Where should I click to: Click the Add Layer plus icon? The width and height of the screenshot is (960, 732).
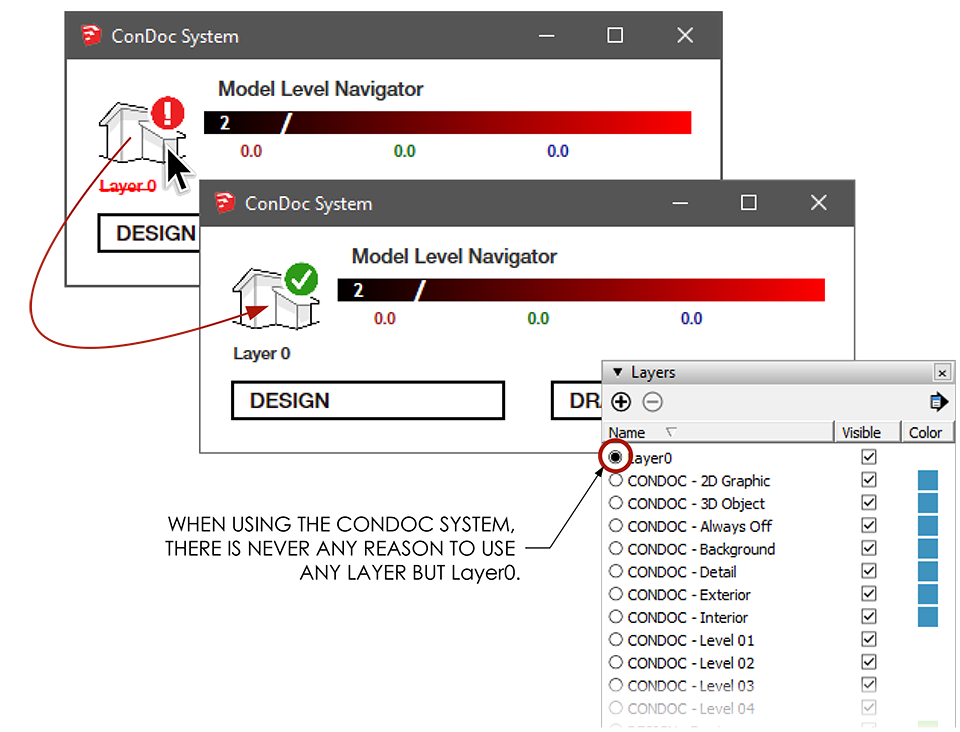point(621,402)
